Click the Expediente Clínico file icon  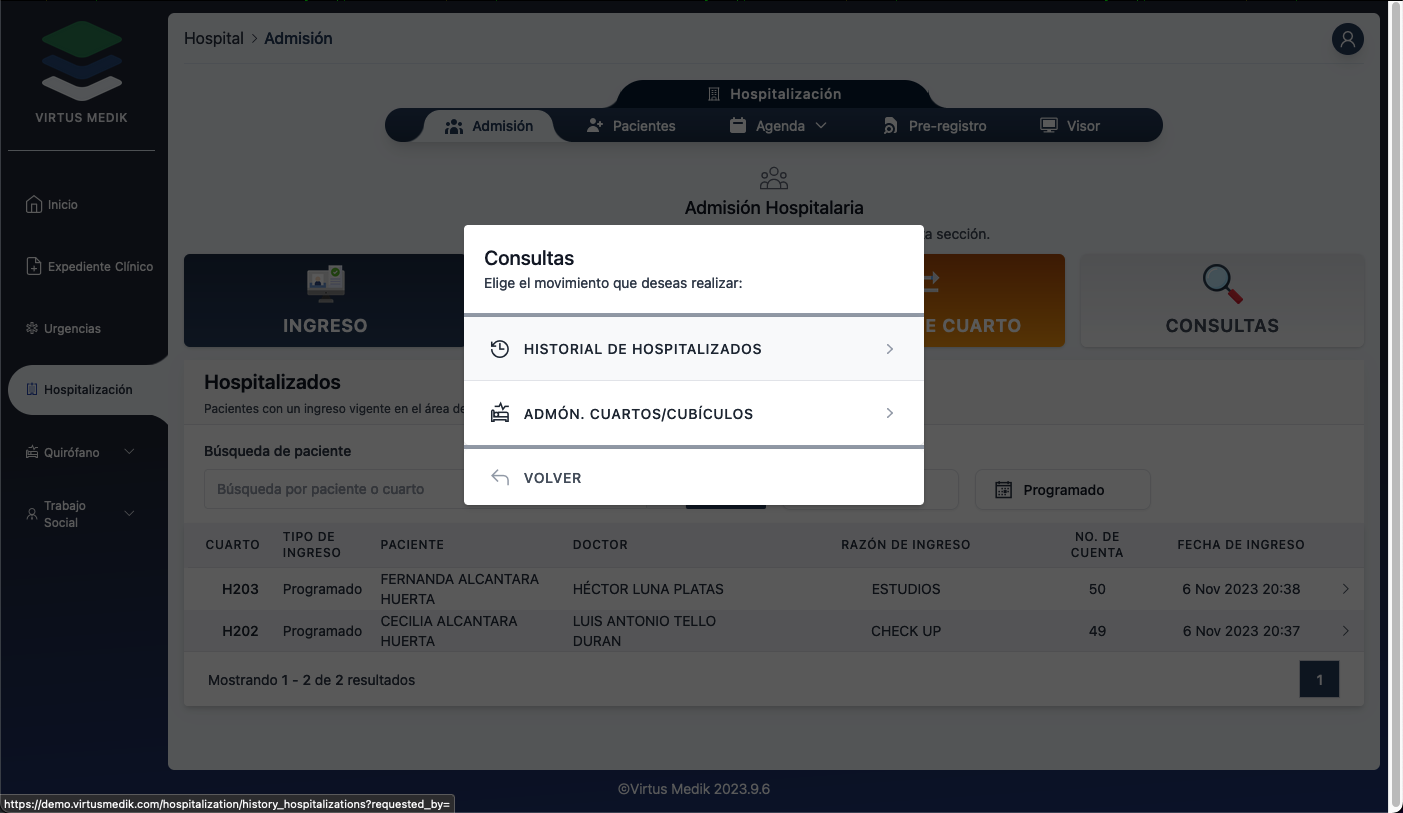point(33,267)
